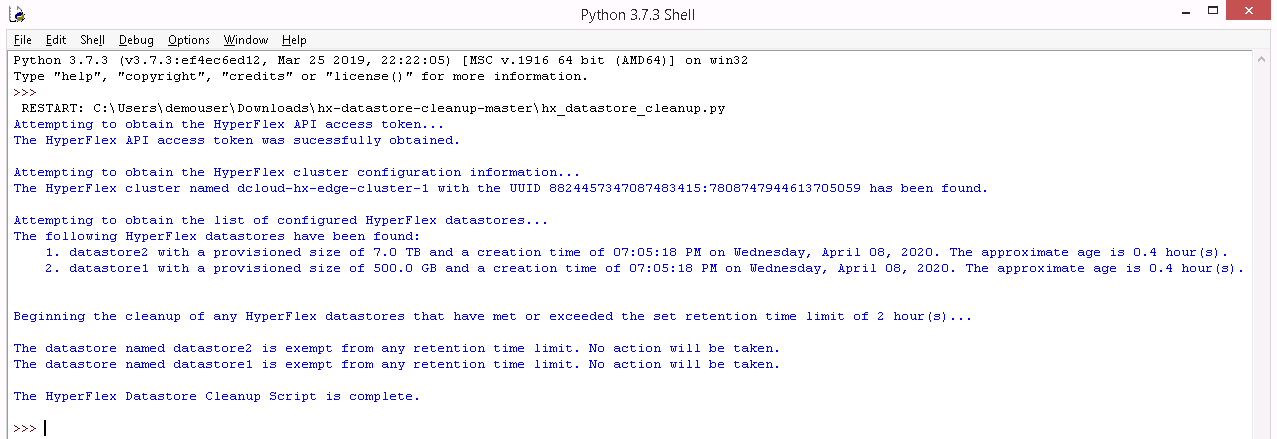Open the Shell menu
The height and width of the screenshot is (439, 1277).
(93, 40)
